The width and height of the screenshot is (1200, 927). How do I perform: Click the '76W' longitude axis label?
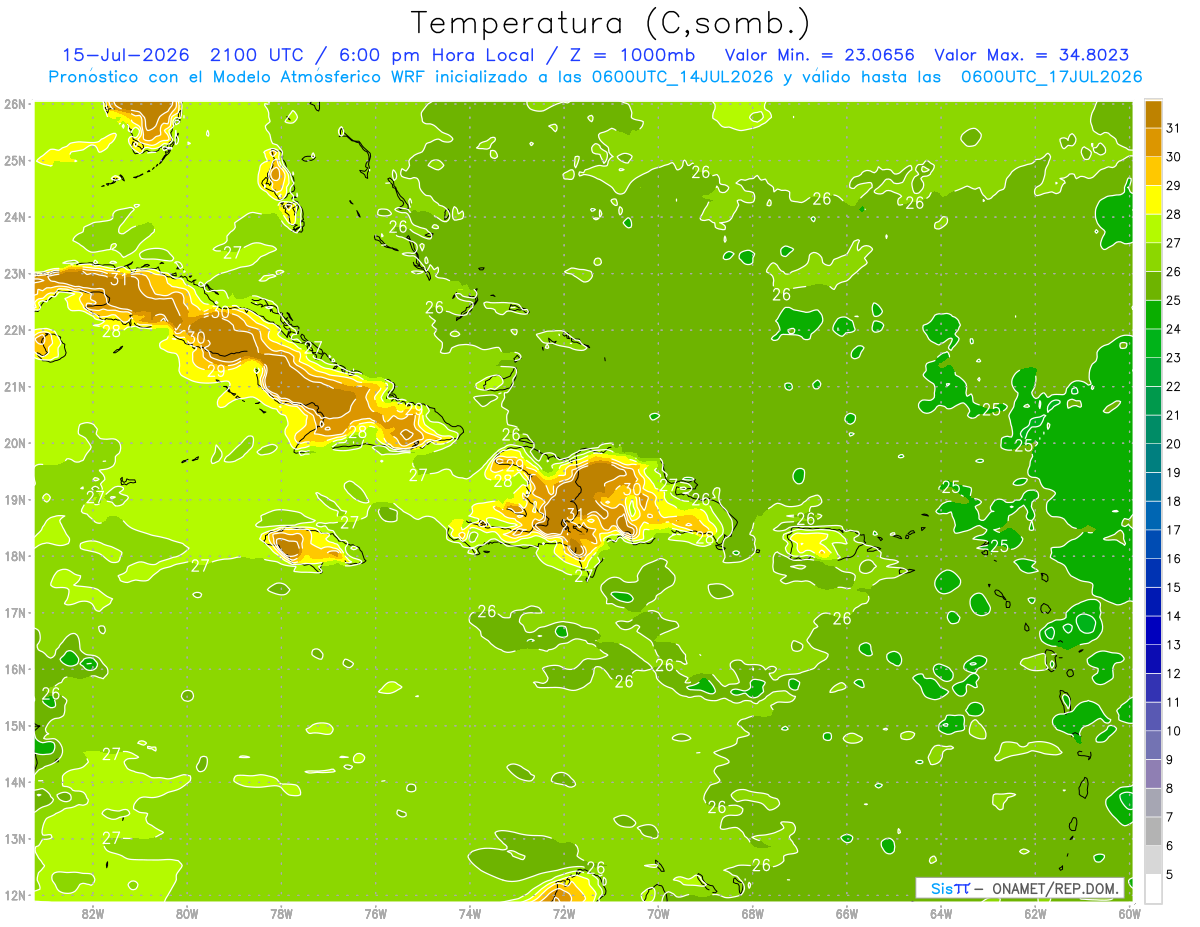click(376, 914)
